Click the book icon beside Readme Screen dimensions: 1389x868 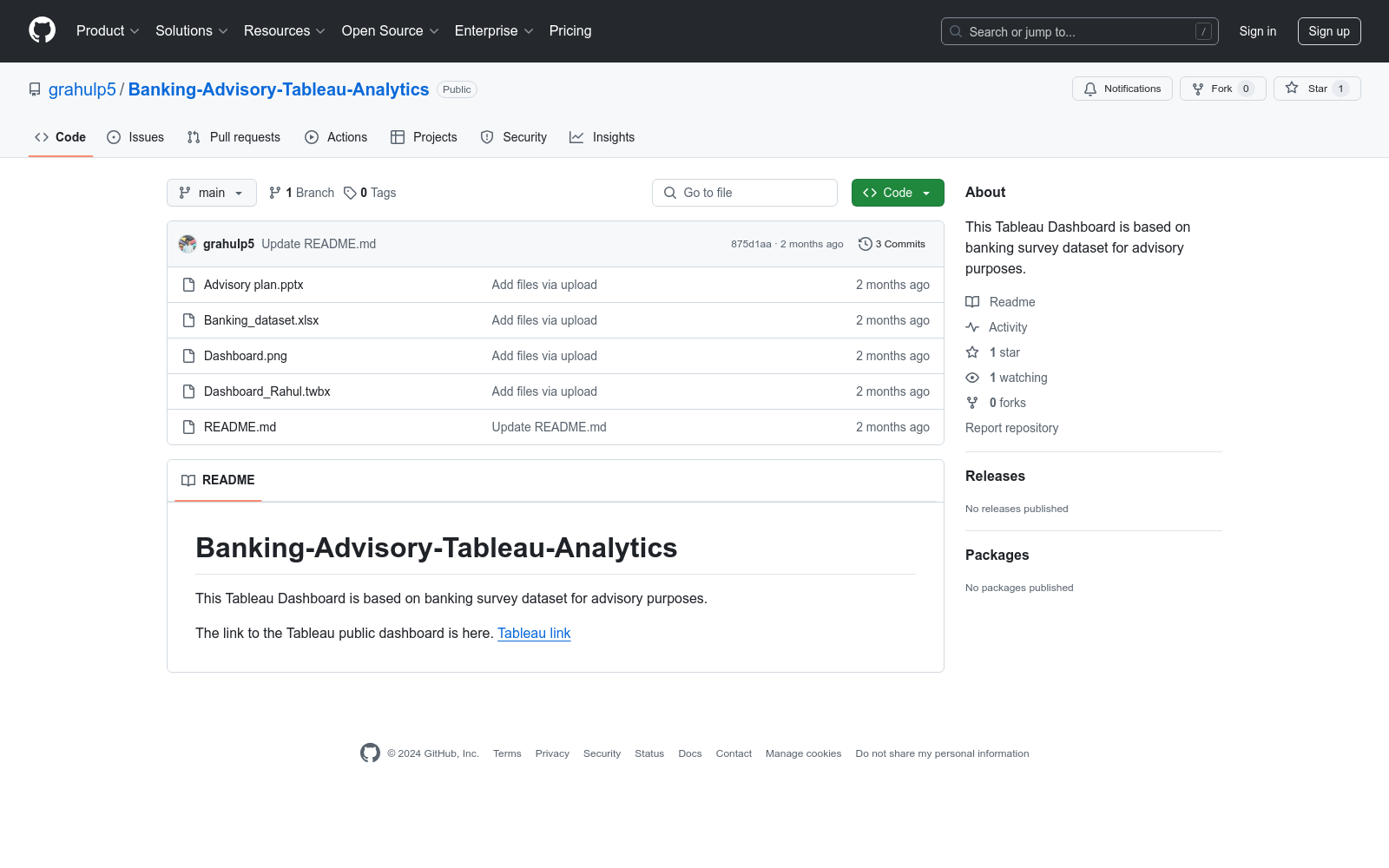[972, 302]
